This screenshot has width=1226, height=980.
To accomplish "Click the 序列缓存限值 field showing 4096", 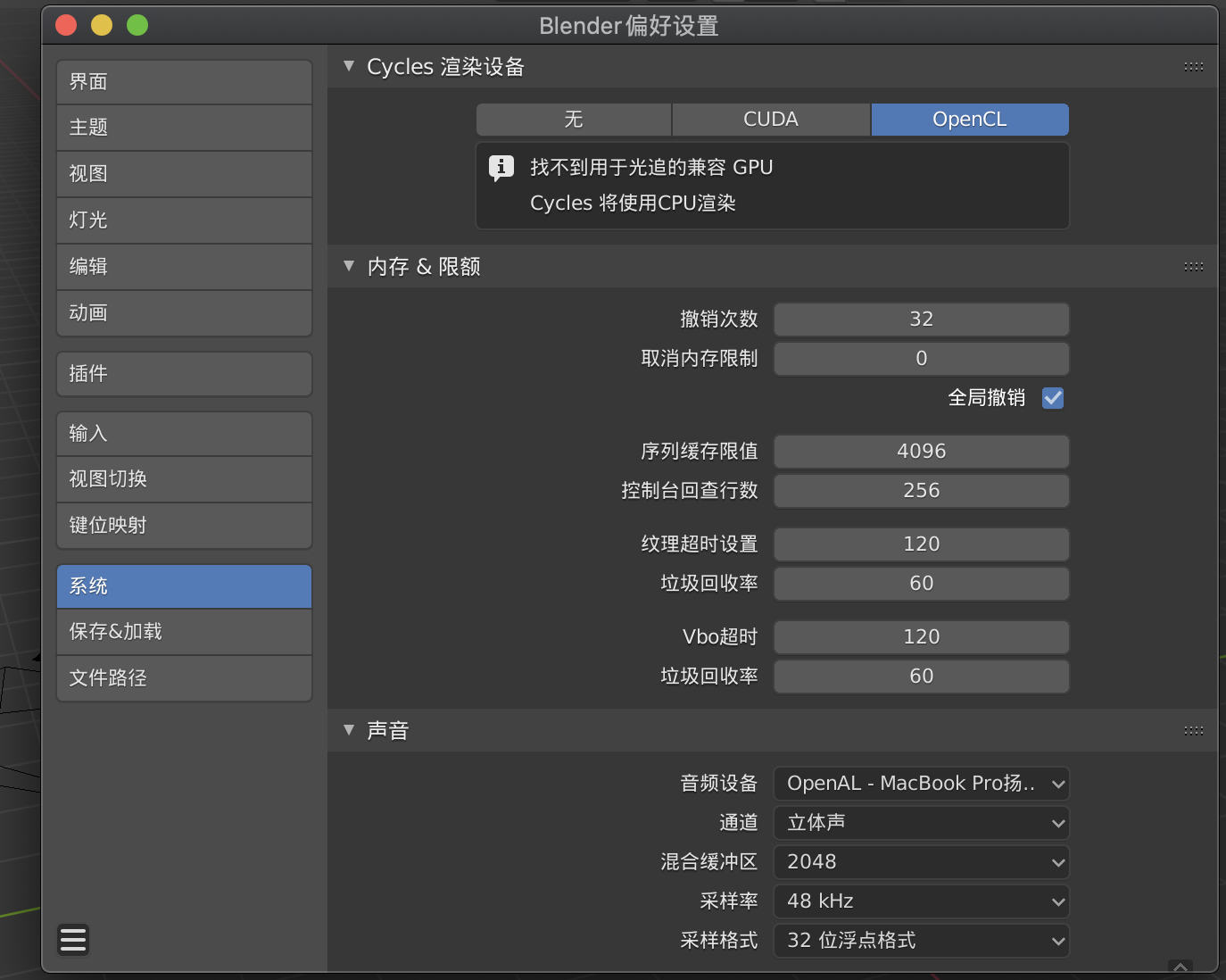I will click(x=921, y=452).
